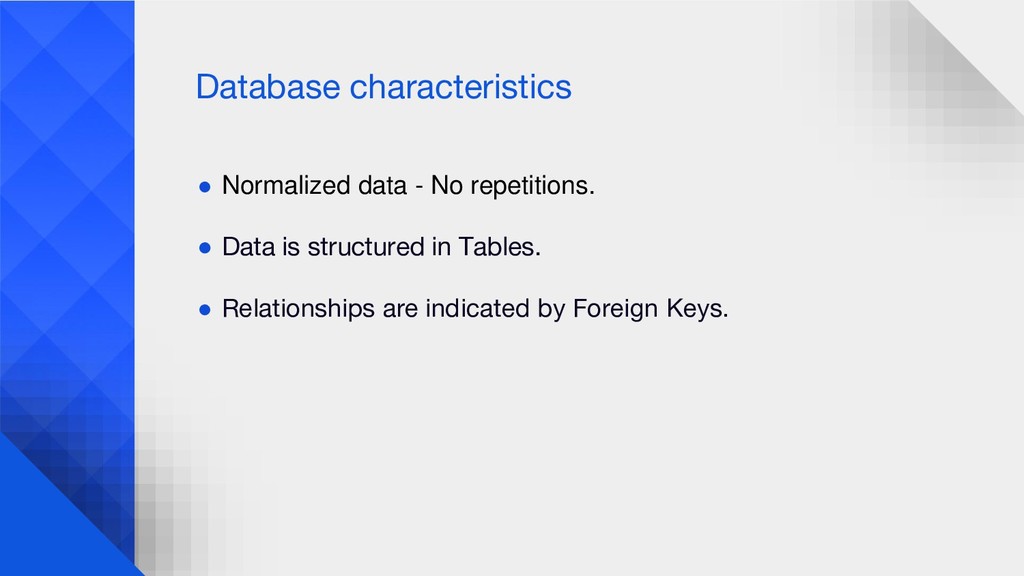Click the word 'by' in third bullet

[551, 310]
